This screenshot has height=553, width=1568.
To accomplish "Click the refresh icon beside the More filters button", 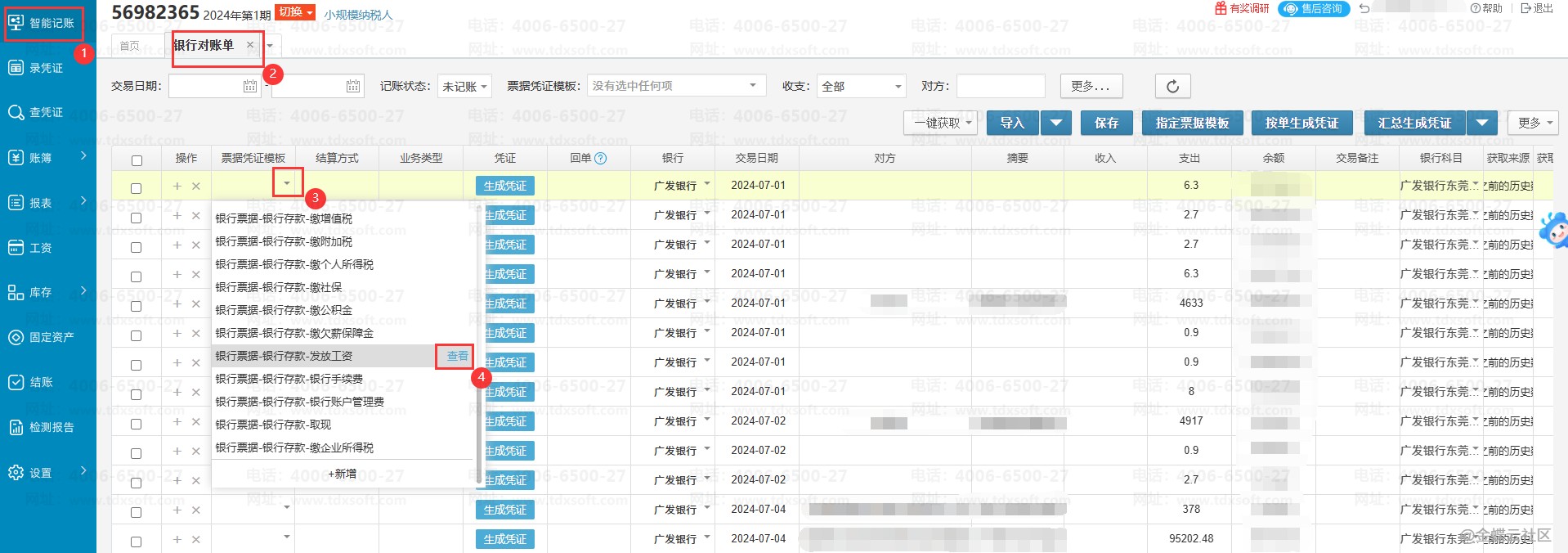I will (1172, 86).
